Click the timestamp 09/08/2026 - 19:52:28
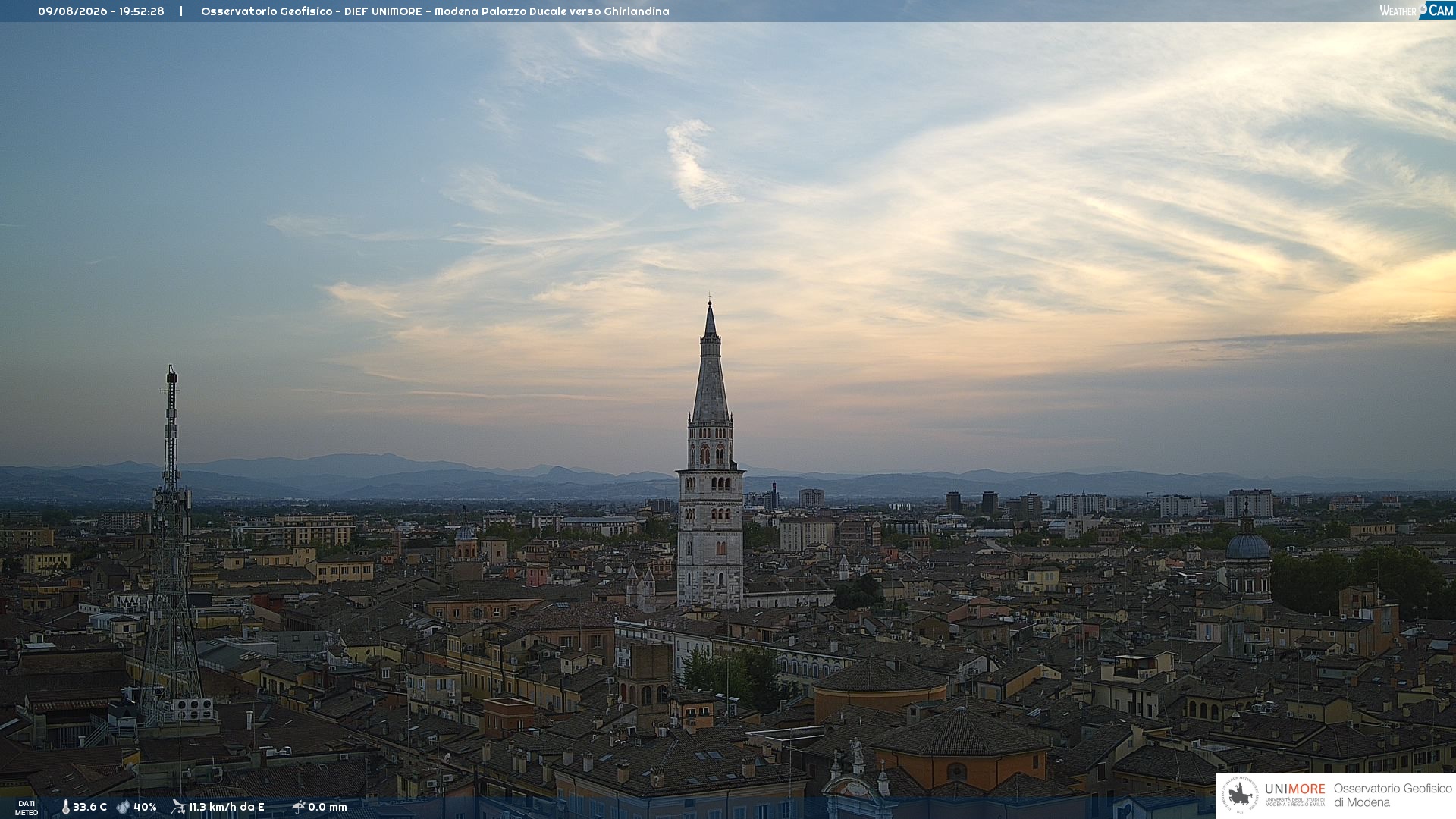 click(101, 11)
